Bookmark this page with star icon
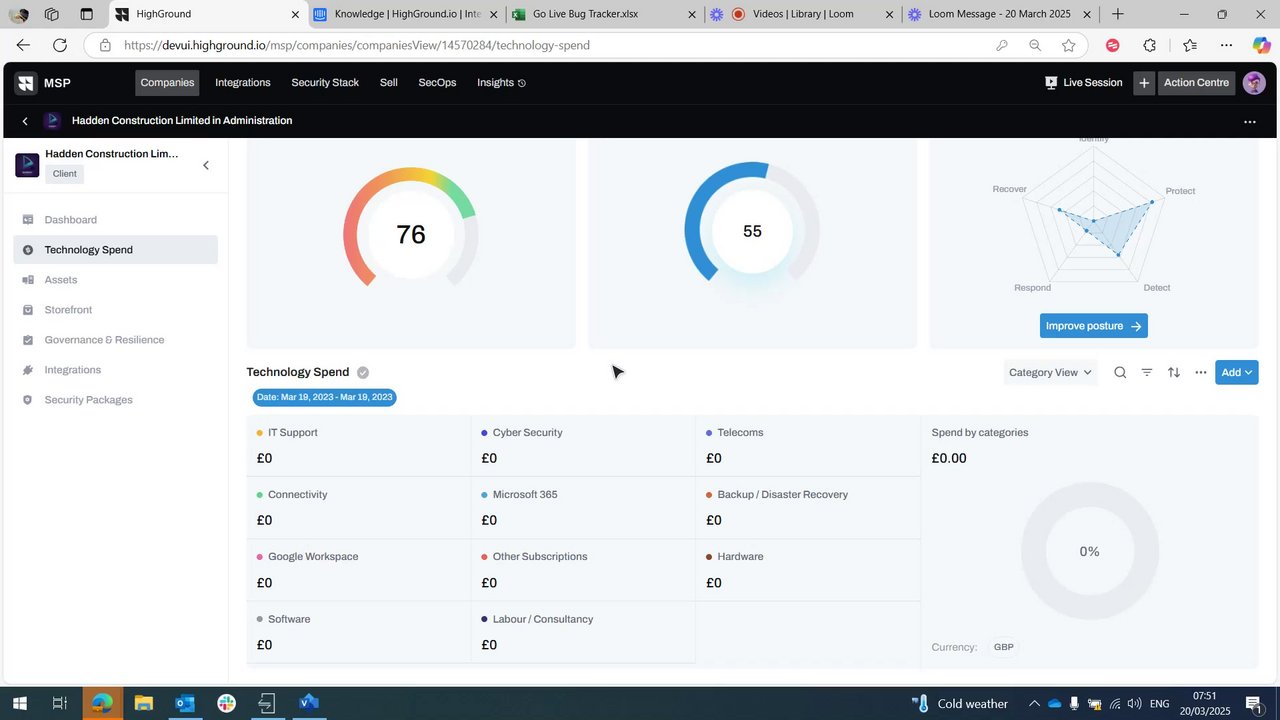 point(1069,45)
